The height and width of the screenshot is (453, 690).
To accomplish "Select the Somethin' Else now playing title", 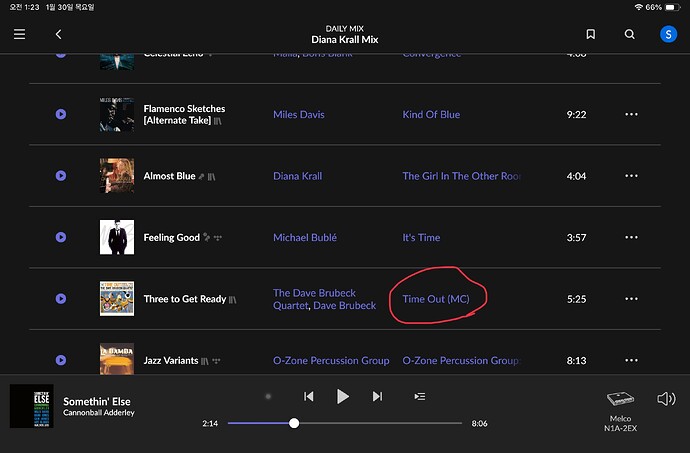I will point(97,401).
